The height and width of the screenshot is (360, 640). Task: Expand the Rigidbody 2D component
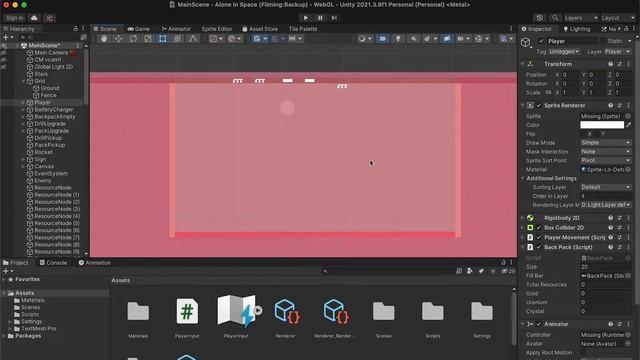pyautogui.click(x=523, y=218)
